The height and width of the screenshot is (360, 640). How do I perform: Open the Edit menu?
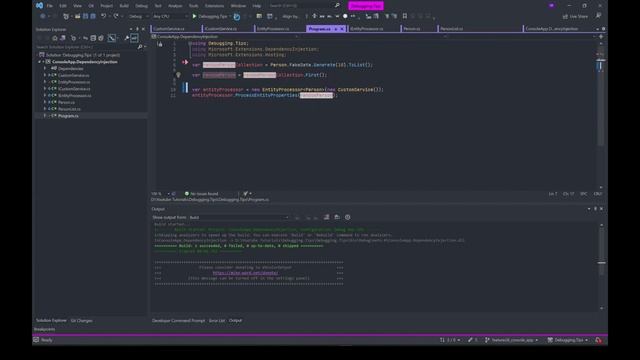tap(62, 6)
